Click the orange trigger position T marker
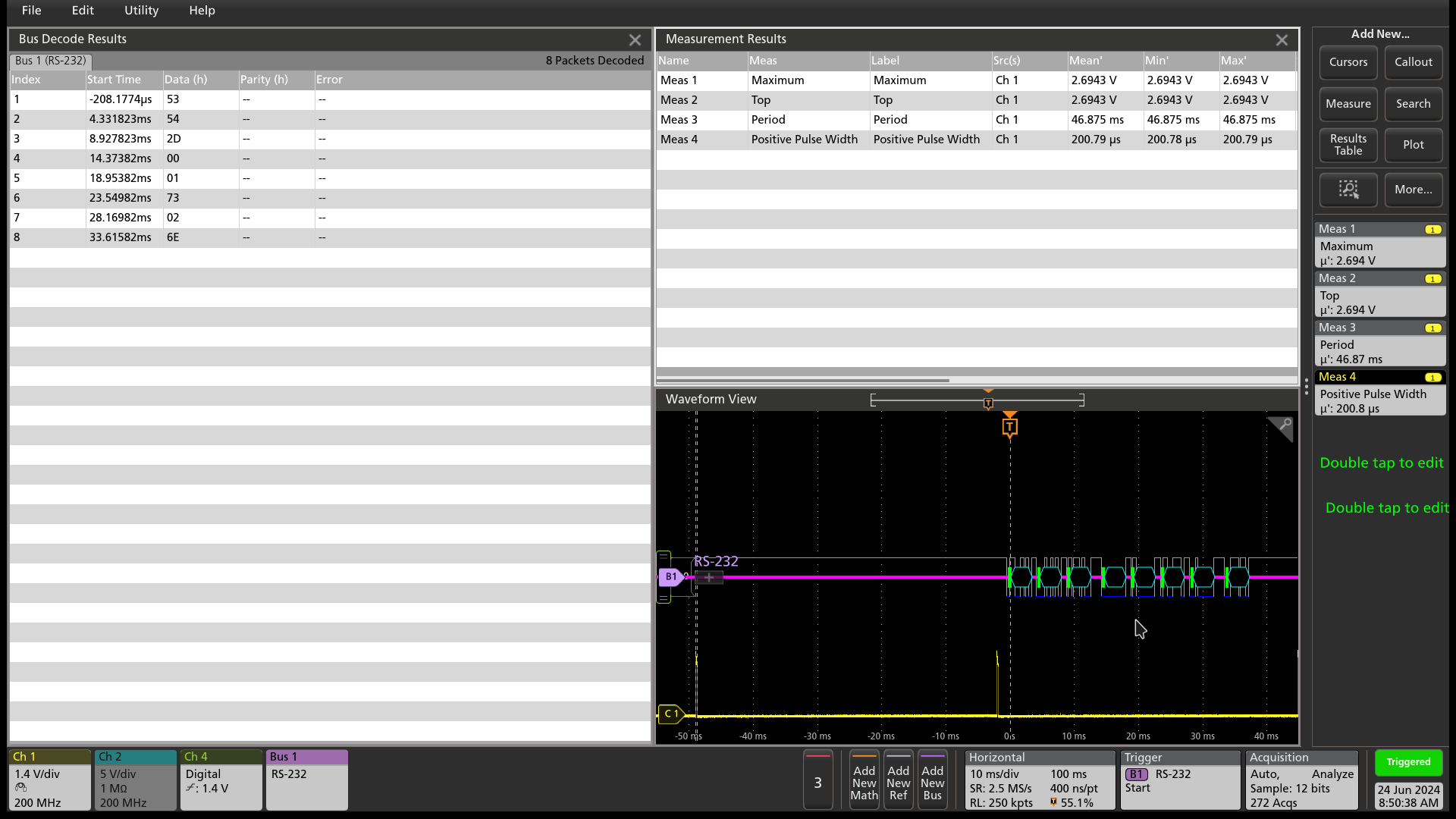The image size is (1456, 819). pos(1009,427)
